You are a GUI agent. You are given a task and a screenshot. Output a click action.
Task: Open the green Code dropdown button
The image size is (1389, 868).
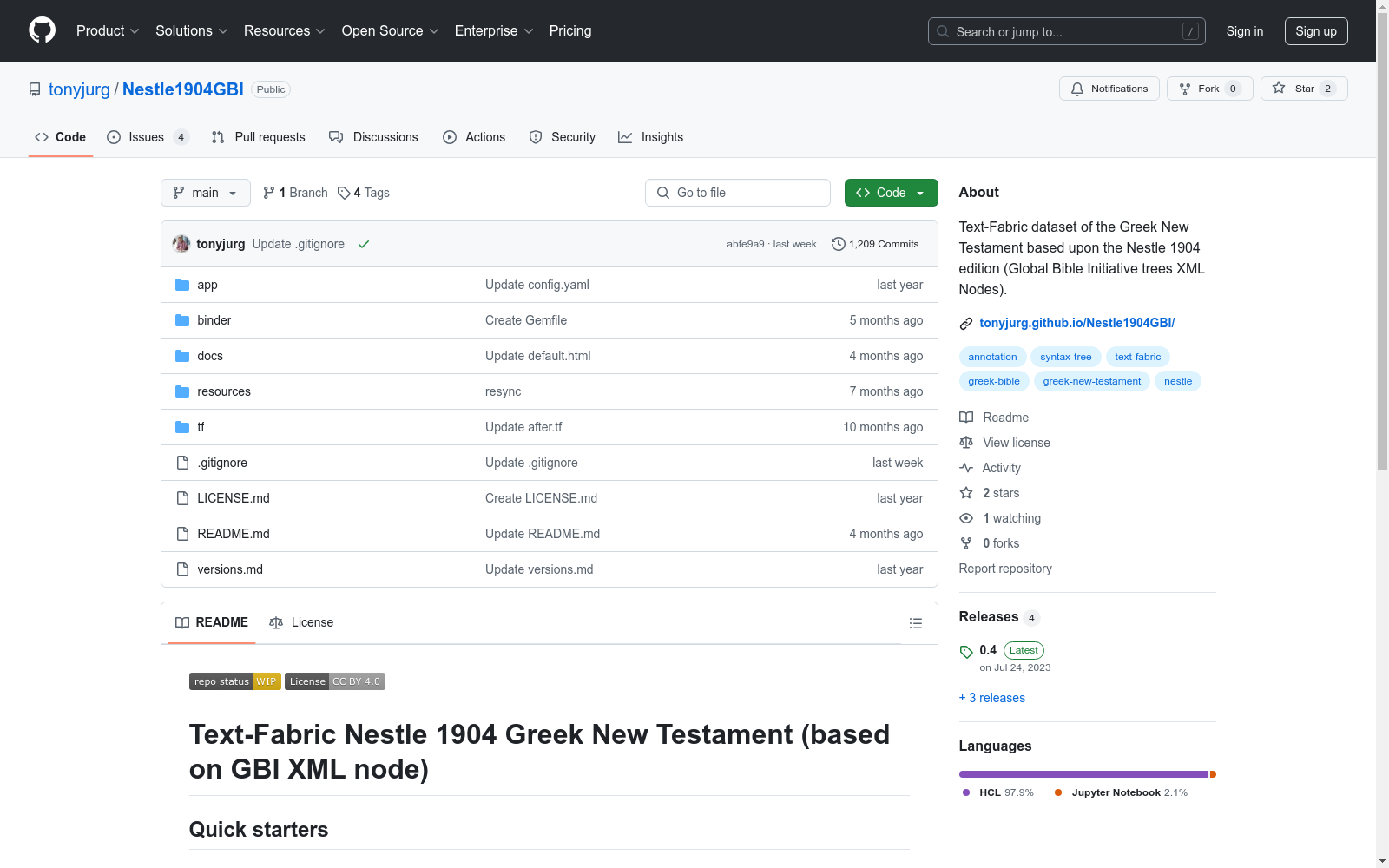[891, 193]
